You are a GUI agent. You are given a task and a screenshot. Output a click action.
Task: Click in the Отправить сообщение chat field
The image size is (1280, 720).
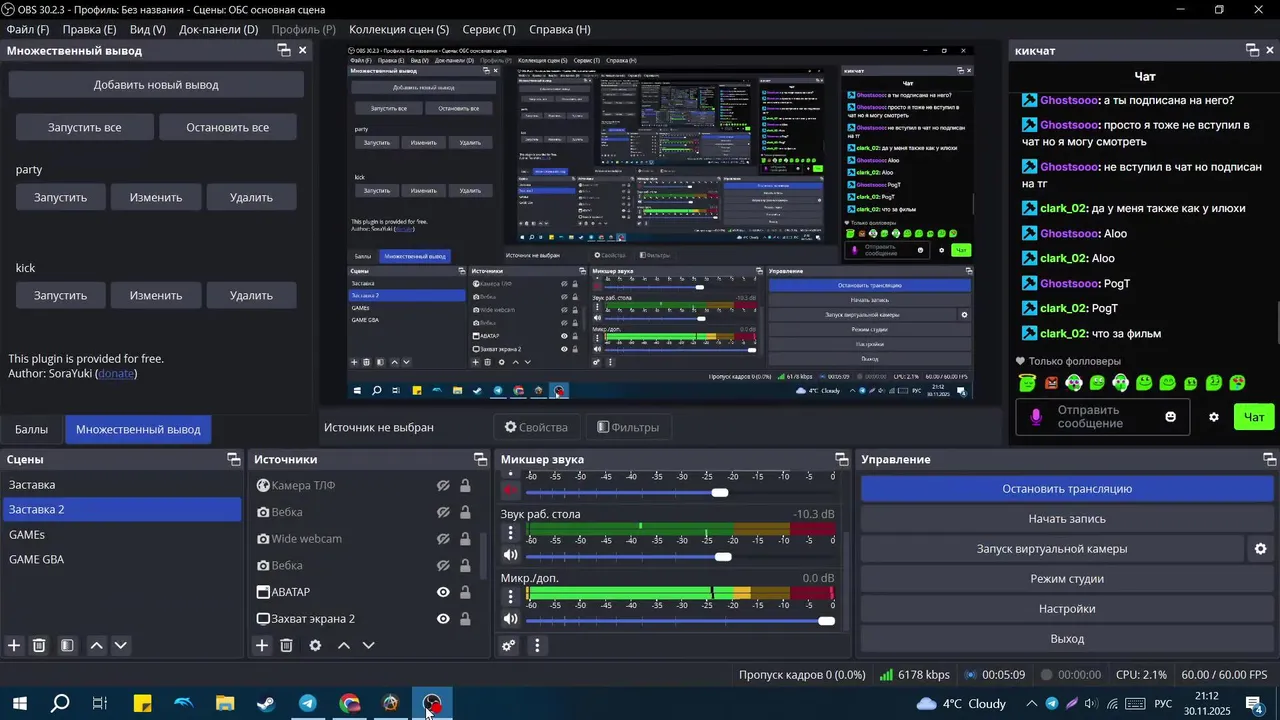(x=1104, y=417)
